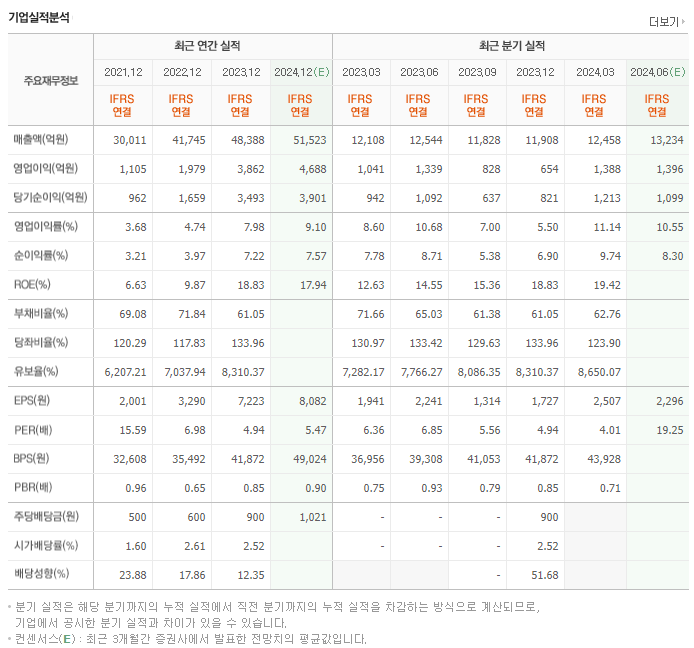Click the 11.14 operating margin value
Viewport: 694px width, 648px height.
pos(607,227)
